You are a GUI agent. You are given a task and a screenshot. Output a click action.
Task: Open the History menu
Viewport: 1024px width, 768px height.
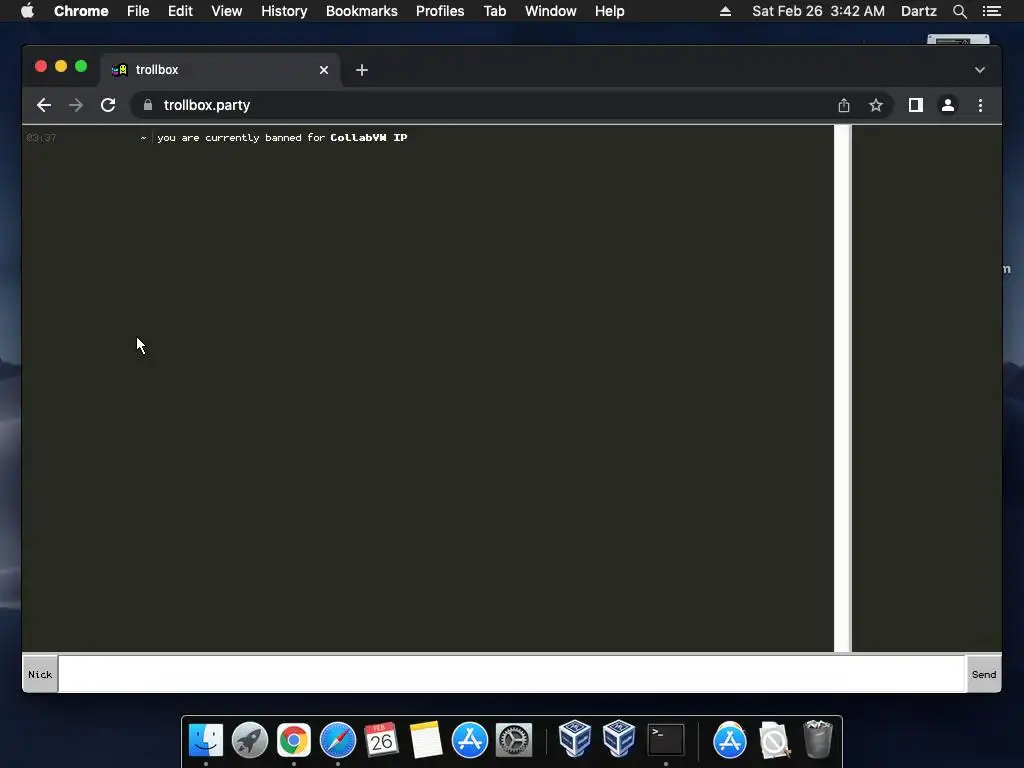pyautogui.click(x=284, y=11)
